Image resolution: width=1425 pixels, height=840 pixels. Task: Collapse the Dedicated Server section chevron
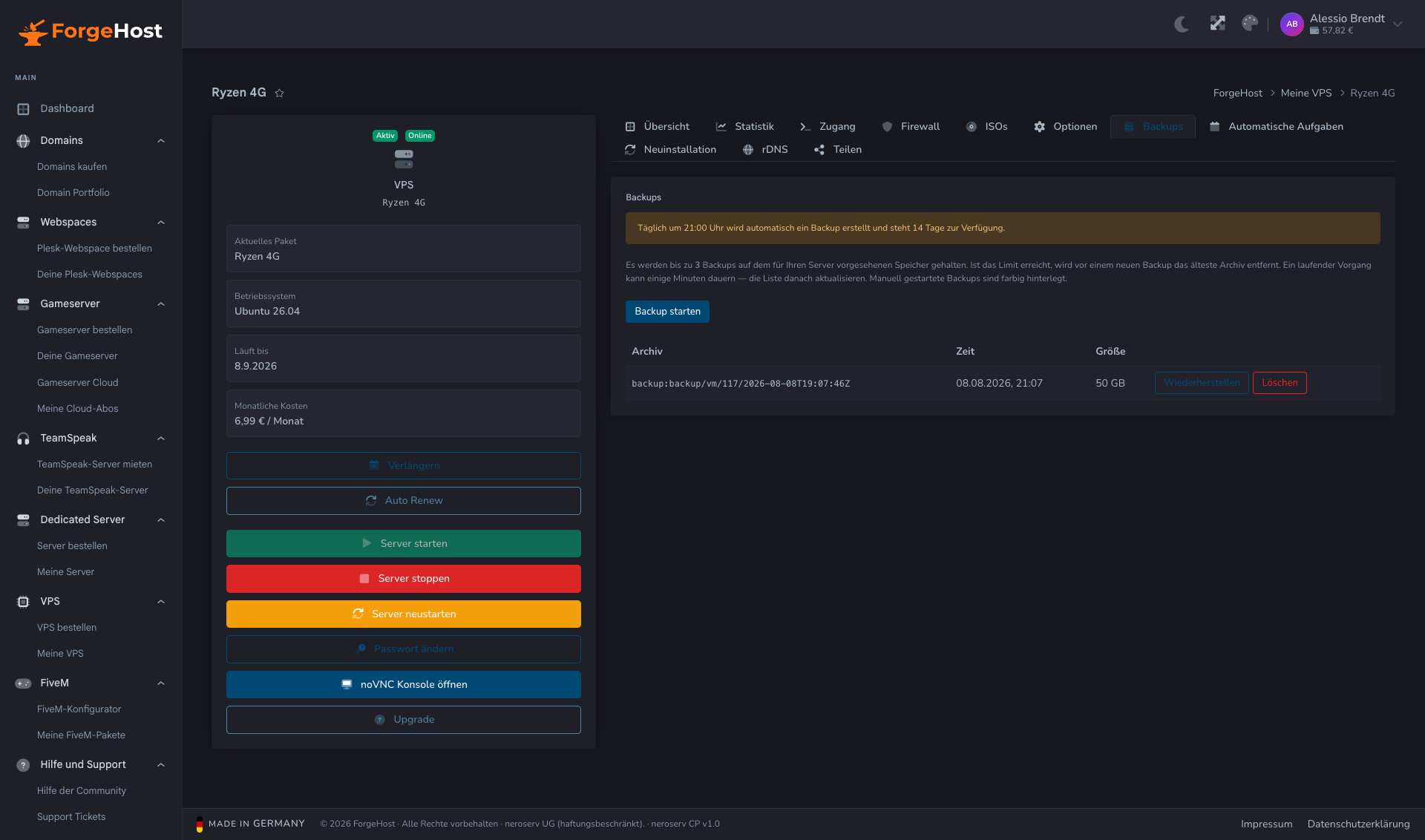[x=161, y=520]
